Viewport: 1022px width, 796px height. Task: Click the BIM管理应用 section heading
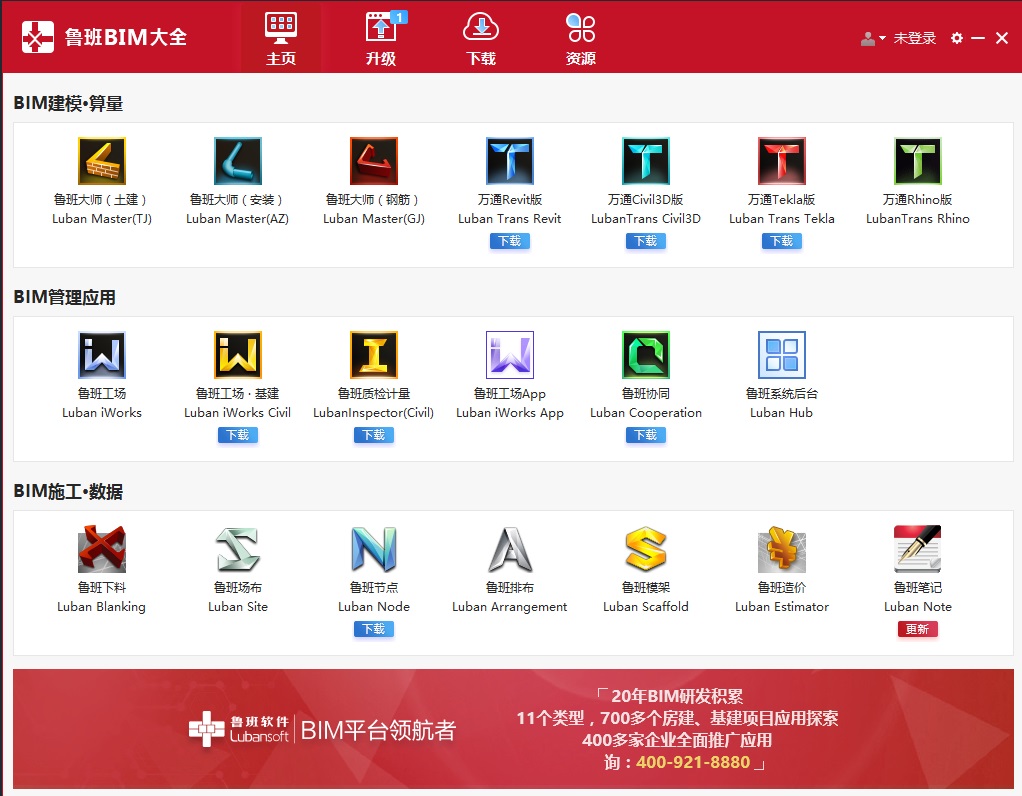[65, 297]
